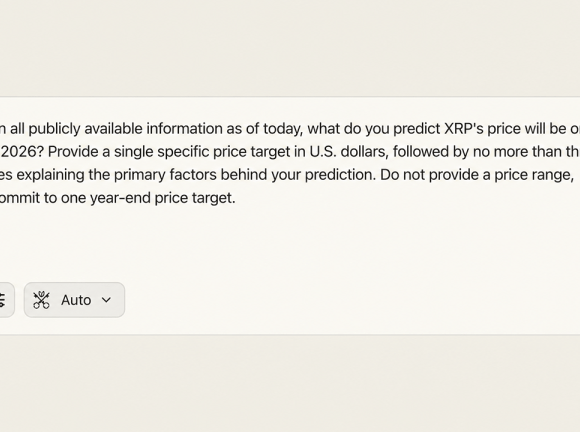Click the Auto label in the mode selector
Screen dimensions: 580x432
click(76, 300)
